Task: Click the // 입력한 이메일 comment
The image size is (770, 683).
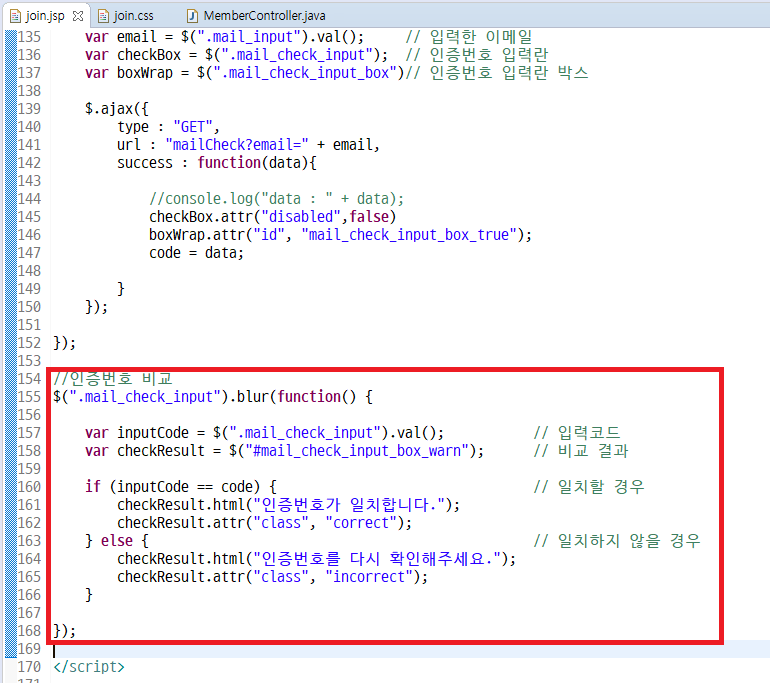Action: click(x=469, y=37)
